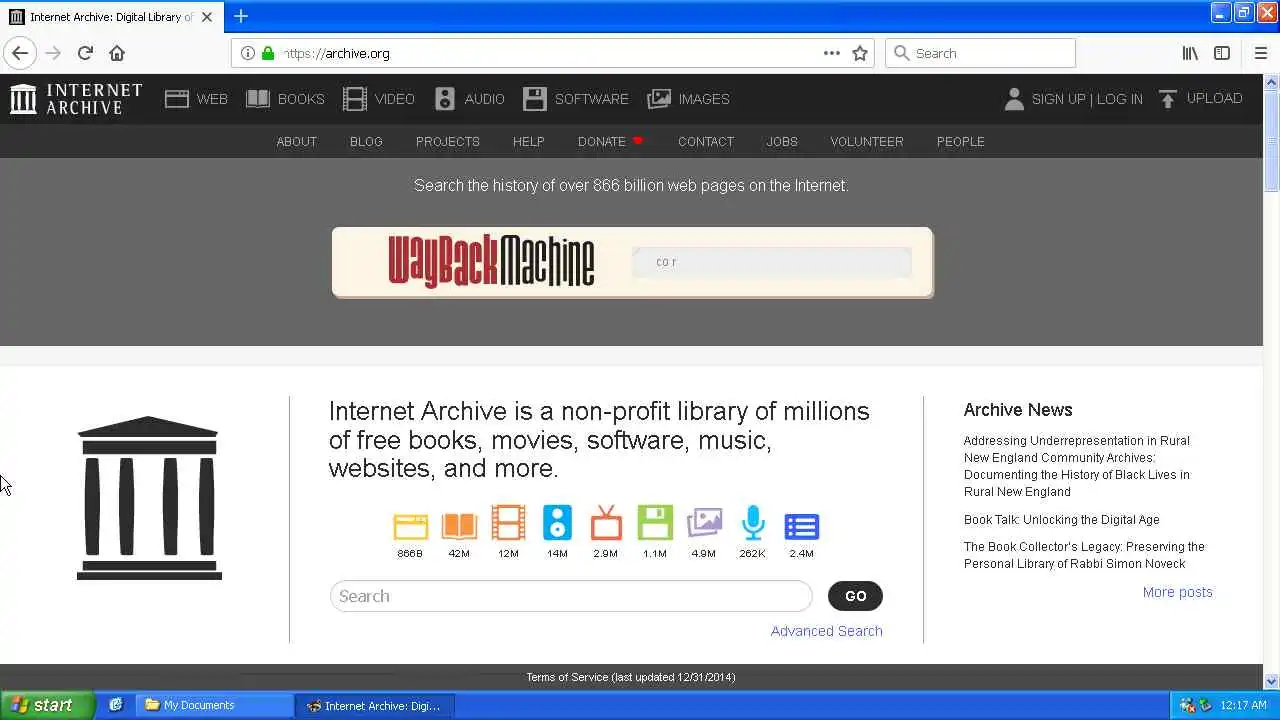Click the large Archive building logo

(x=149, y=498)
